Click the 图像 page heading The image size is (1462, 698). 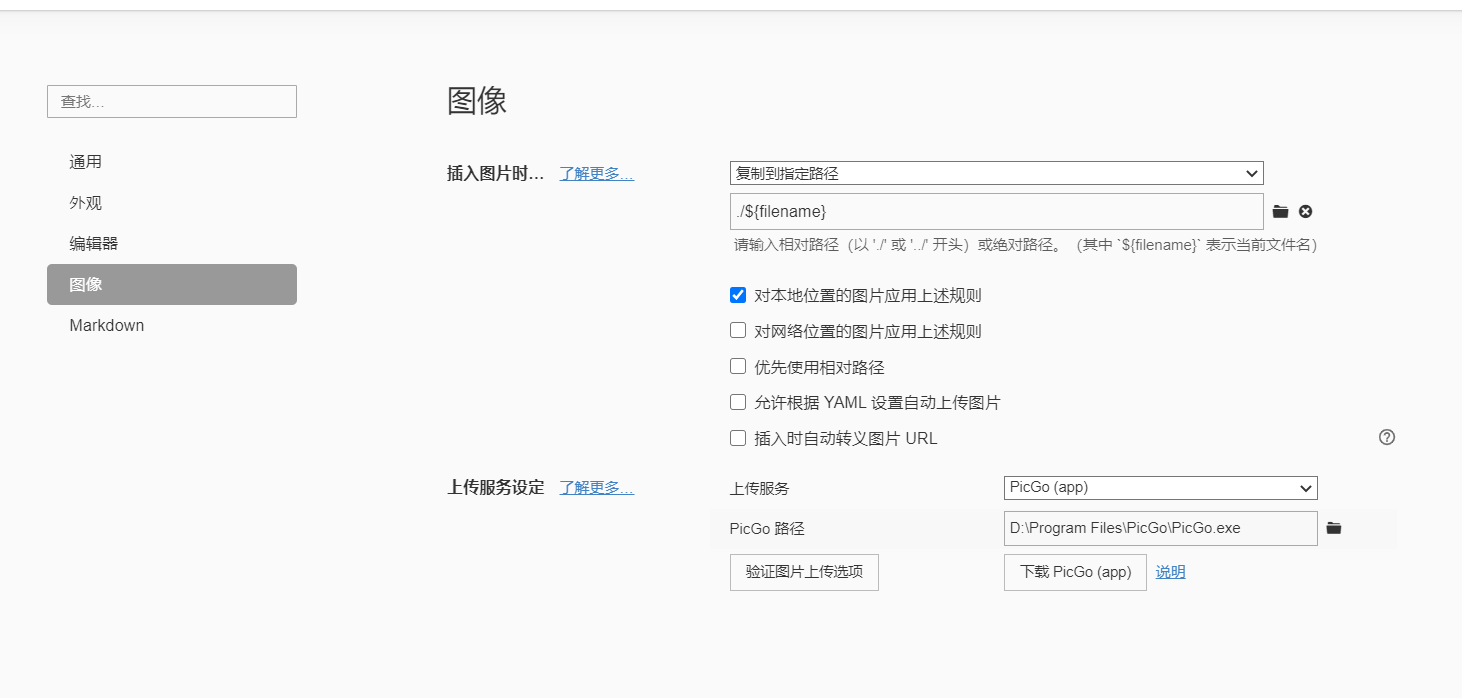[x=477, y=101]
